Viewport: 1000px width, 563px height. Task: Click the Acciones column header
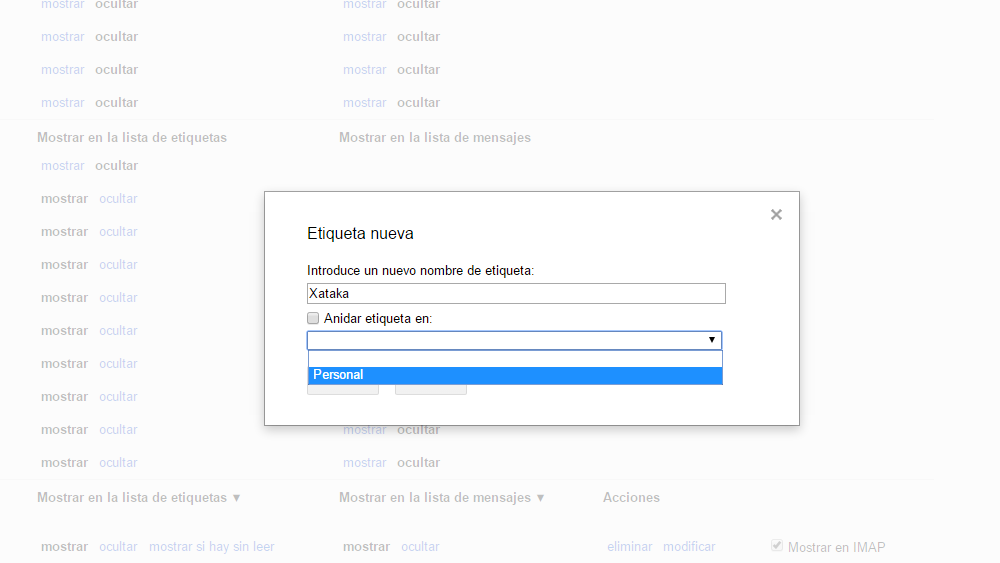pyautogui.click(x=631, y=498)
